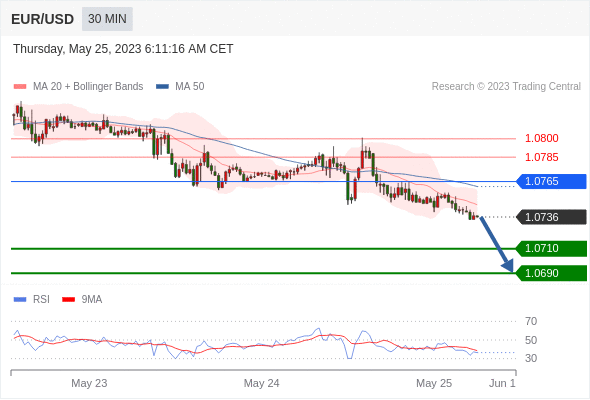Click the RSI 70 level label
This screenshot has width=590, height=400.
[531, 321]
